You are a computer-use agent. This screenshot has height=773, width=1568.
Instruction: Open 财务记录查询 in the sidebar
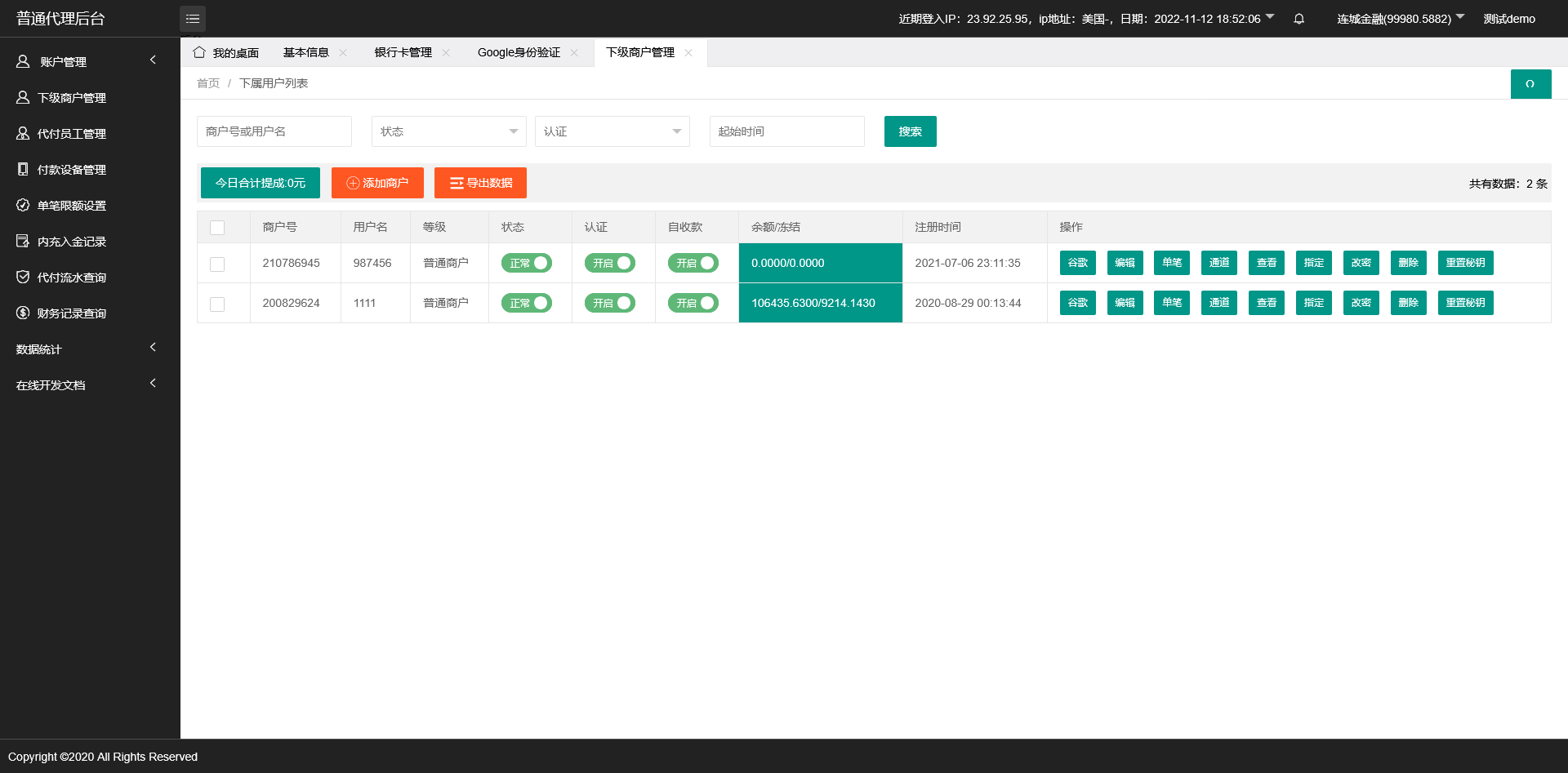point(72,313)
